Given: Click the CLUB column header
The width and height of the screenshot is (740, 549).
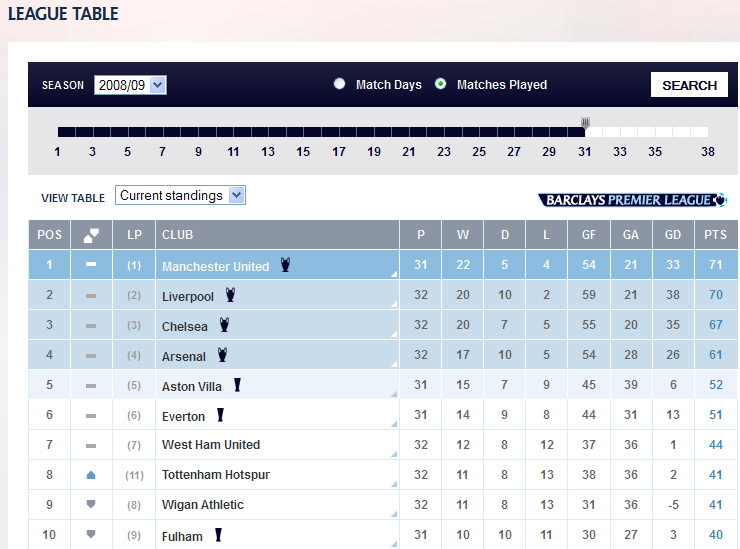Looking at the screenshot, I should pyautogui.click(x=178, y=235).
